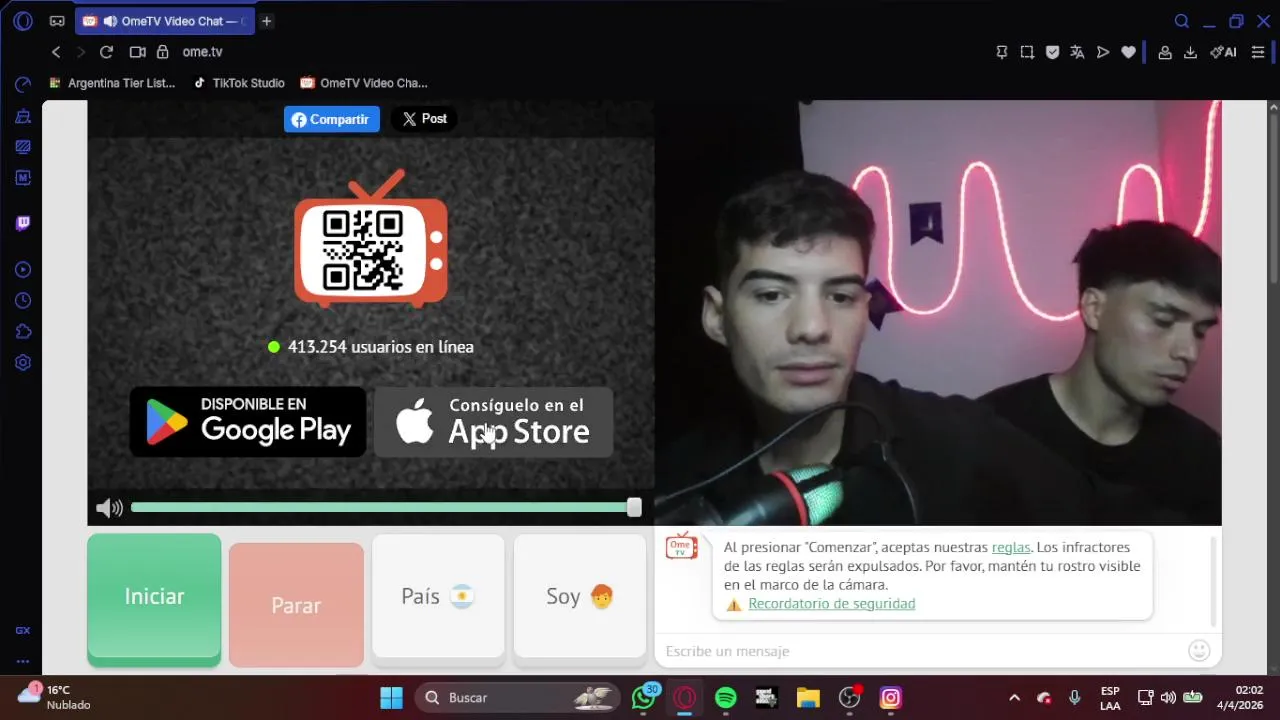Open the Google Play download badge
Screen dimensions: 1280x720
[x=248, y=422]
